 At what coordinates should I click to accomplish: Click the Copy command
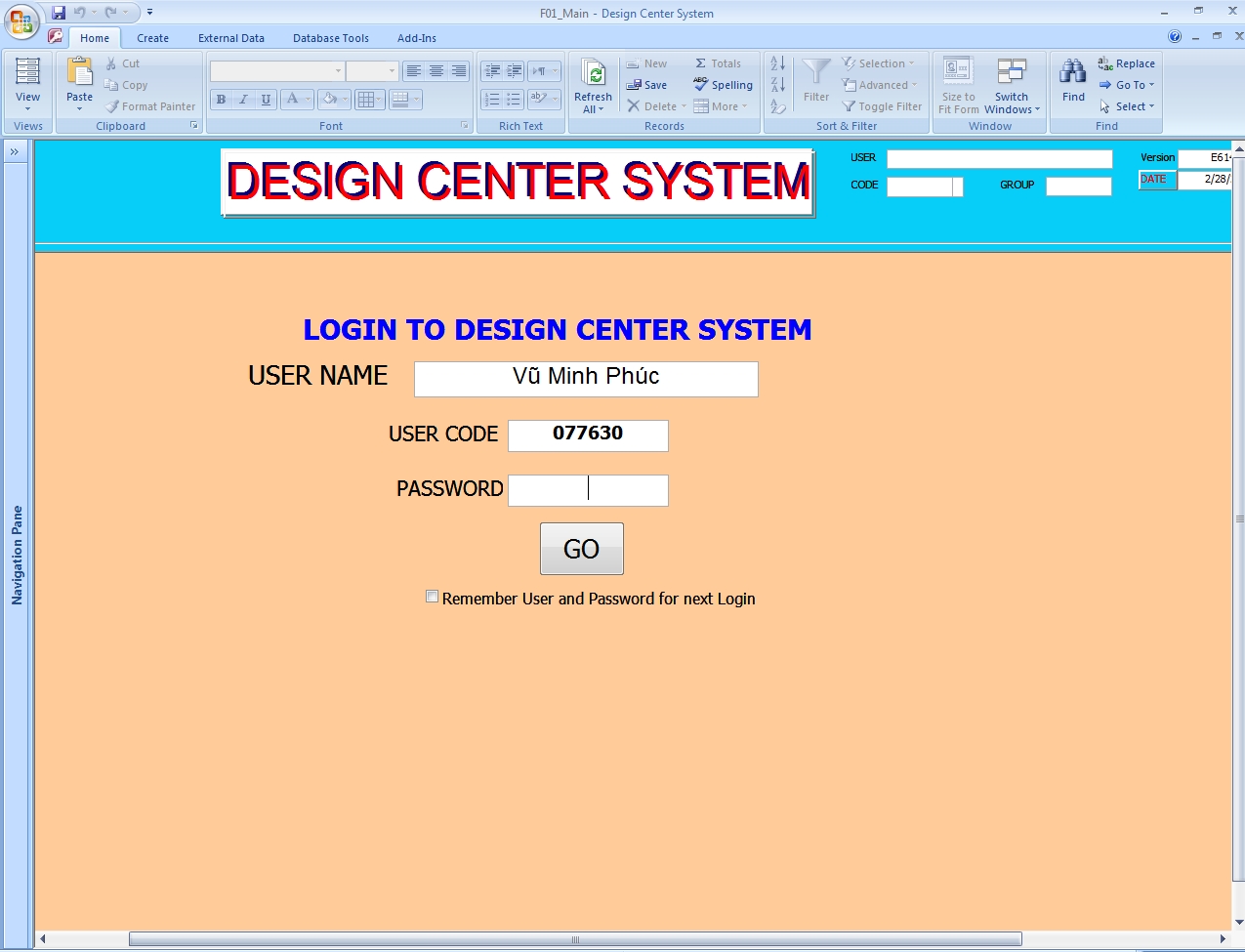[x=126, y=85]
